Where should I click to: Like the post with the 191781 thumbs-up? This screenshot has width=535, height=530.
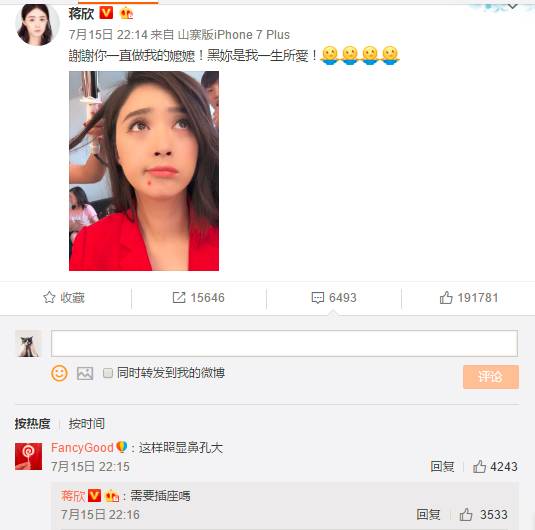446,298
